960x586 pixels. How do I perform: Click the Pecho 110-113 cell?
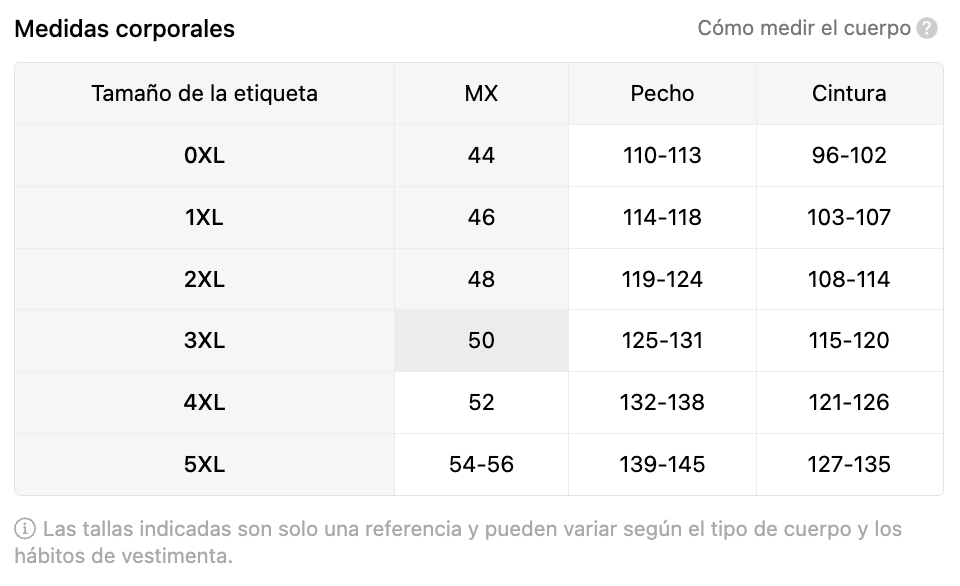tap(662, 156)
